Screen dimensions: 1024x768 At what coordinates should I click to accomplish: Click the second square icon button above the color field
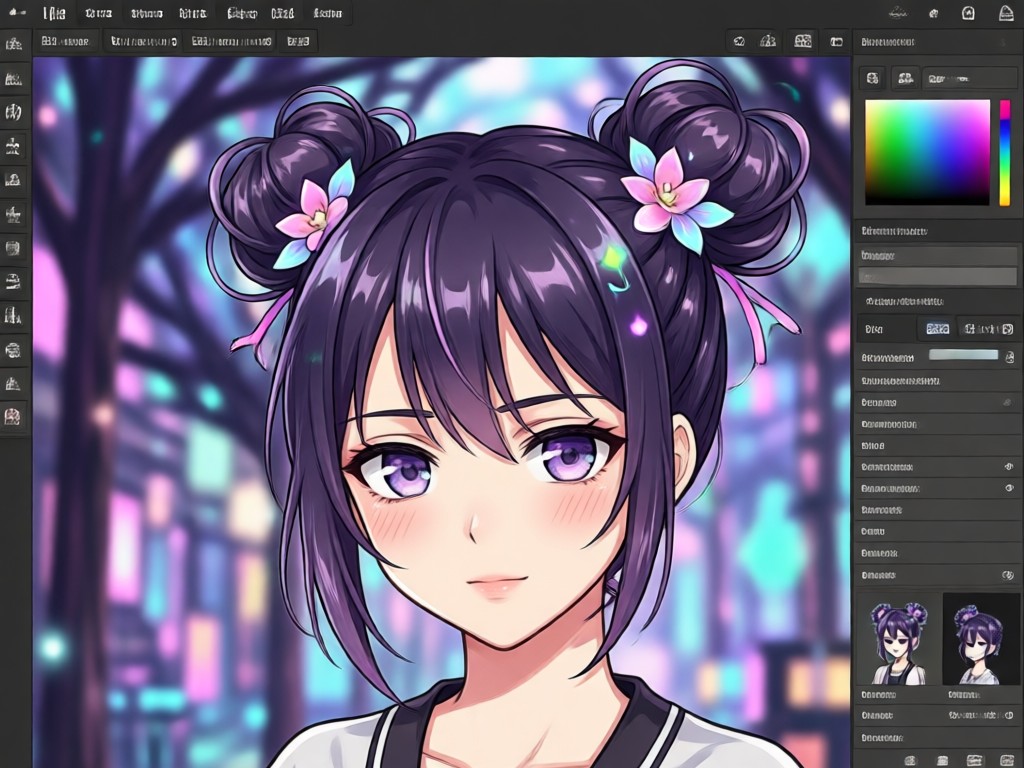[905, 78]
